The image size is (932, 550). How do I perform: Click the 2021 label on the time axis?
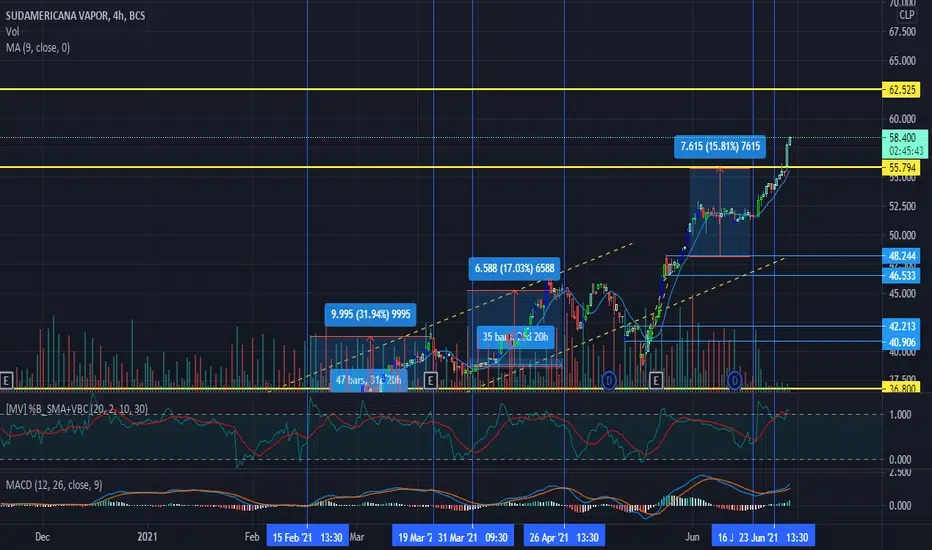click(x=147, y=537)
